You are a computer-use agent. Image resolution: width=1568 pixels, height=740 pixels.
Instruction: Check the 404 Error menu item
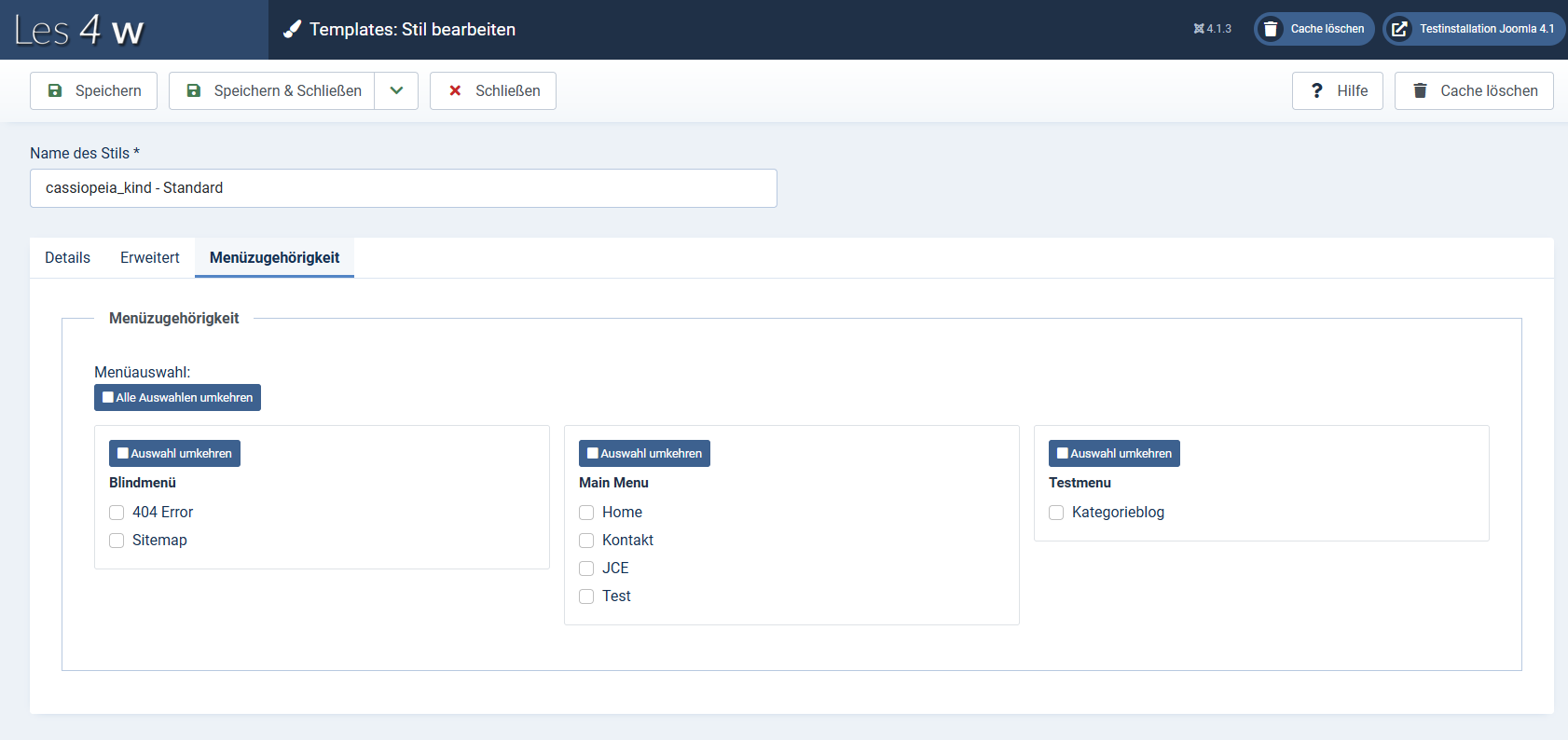[117, 513]
